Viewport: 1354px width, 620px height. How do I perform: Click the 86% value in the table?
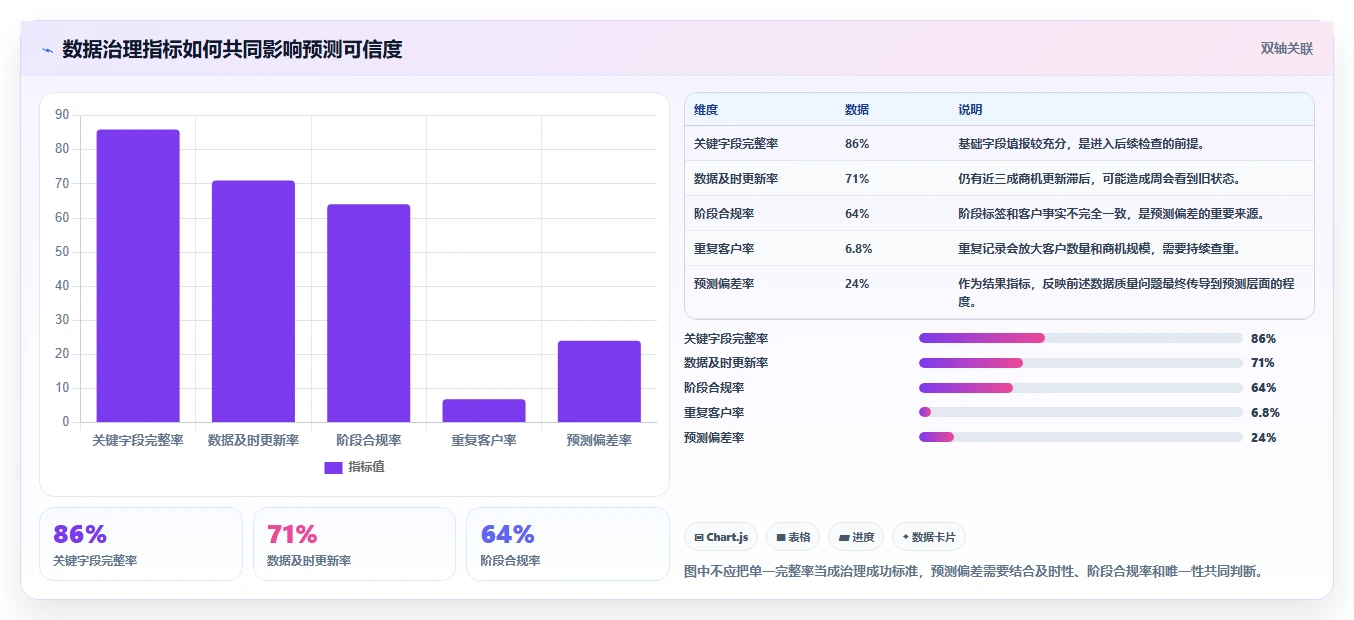click(857, 144)
